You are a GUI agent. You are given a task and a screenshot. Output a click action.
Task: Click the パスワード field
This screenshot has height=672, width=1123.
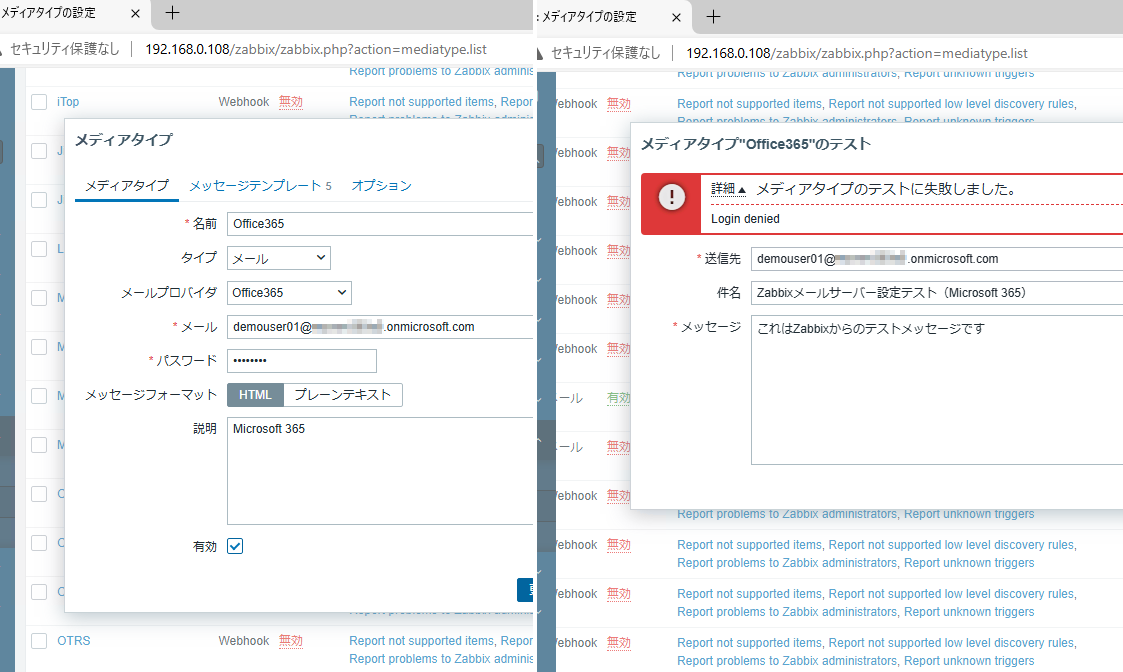click(x=302, y=360)
